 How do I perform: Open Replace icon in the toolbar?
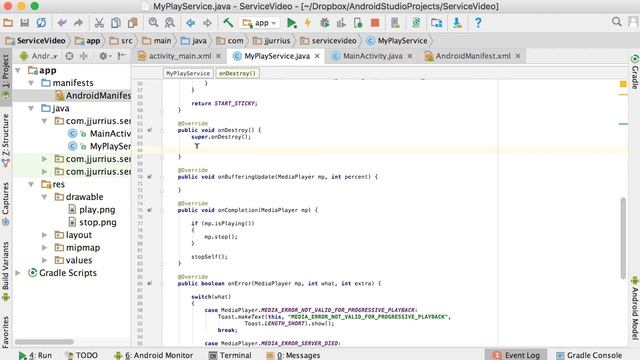[x=170, y=23]
